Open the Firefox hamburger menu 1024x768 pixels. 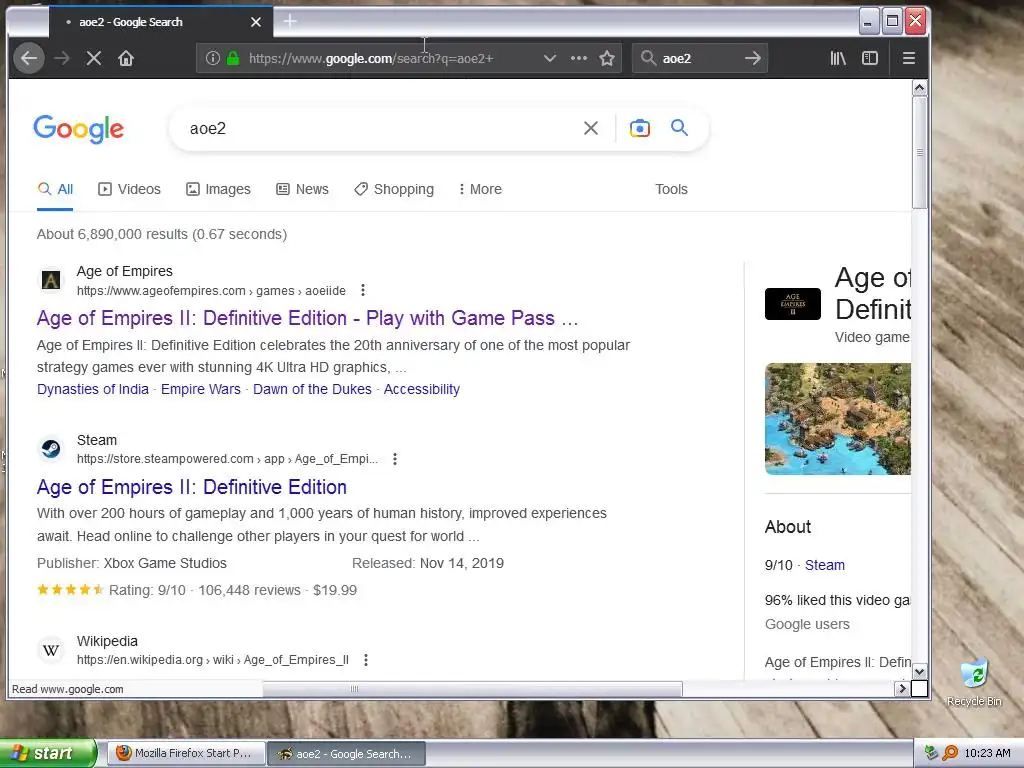pyautogui.click(x=908, y=58)
